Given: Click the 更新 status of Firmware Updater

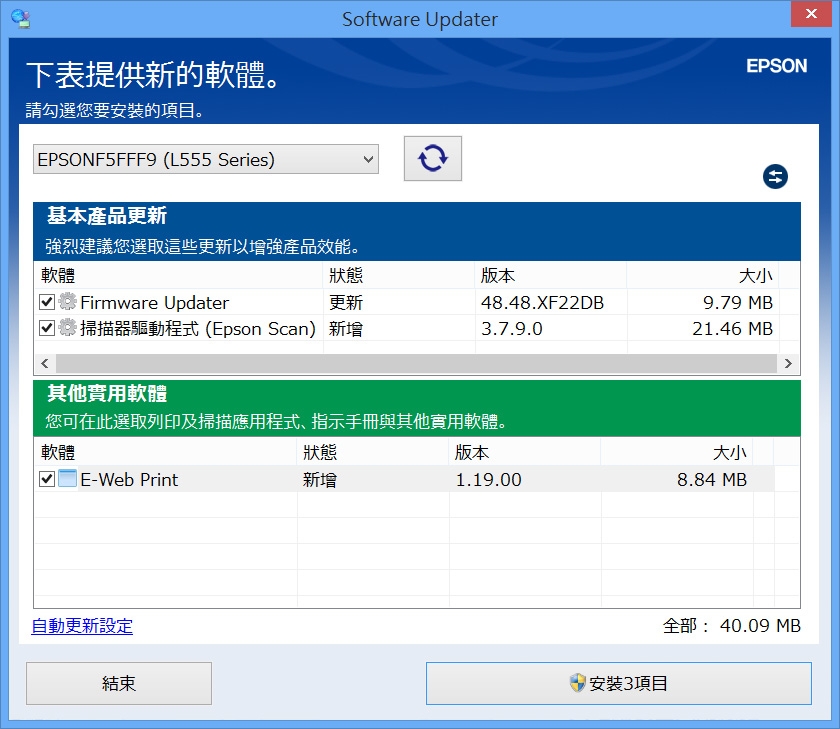Looking at the screenshot, I should (x=346, y=303).
